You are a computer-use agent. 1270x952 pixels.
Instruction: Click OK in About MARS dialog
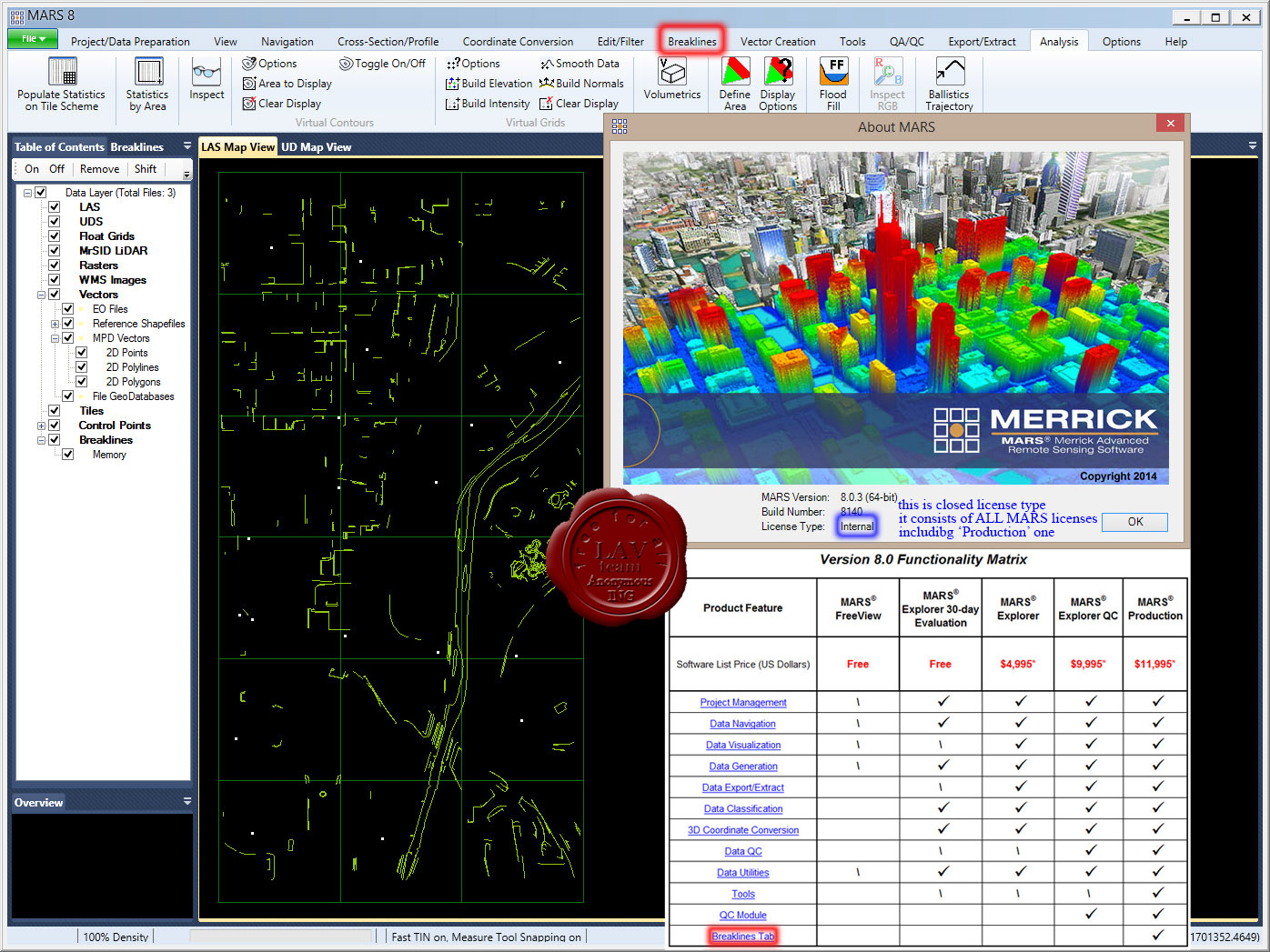click(x=1135, y=522)
